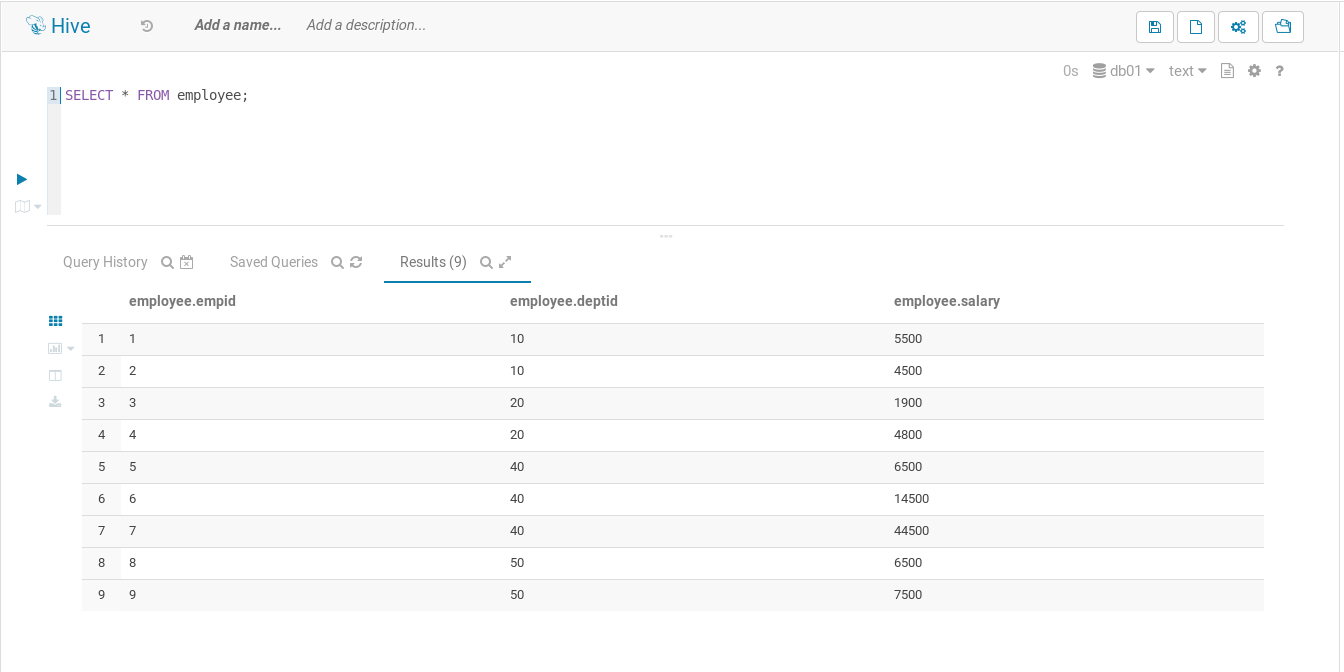
Task: Click the Hive editor logo
Action: pos(58,26)
